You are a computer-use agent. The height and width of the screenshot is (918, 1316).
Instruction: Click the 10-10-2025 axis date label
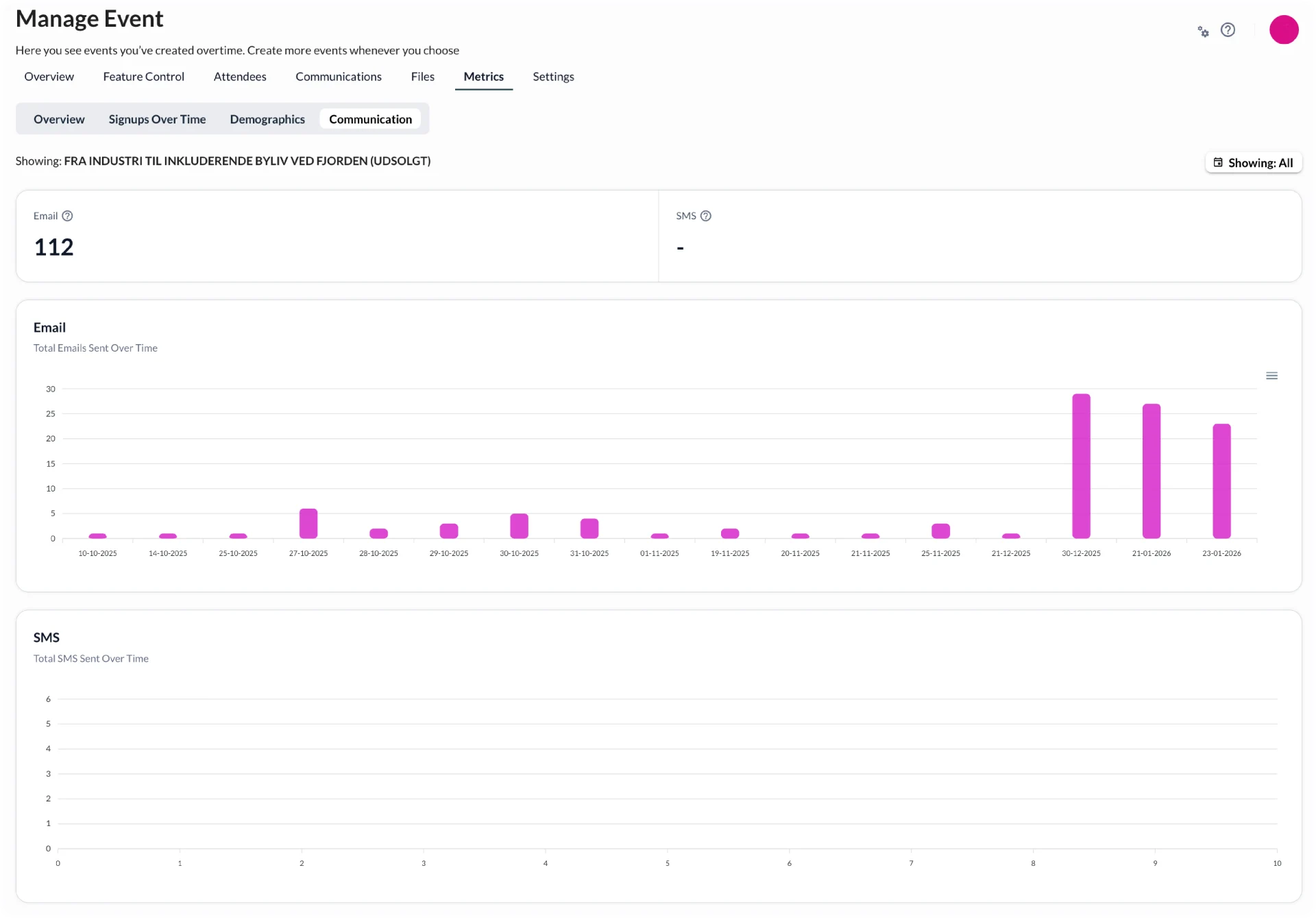(98, 553)
